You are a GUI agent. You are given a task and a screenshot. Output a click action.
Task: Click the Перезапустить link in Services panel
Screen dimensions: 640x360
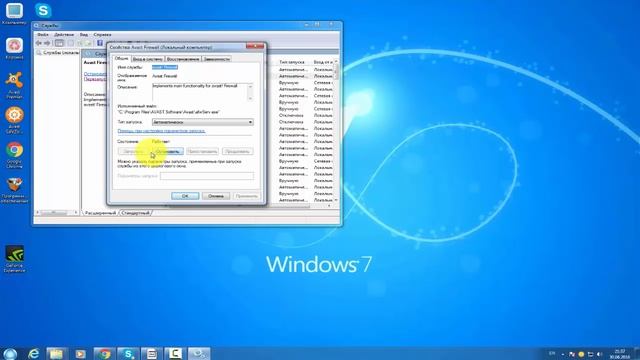(95, 79)
